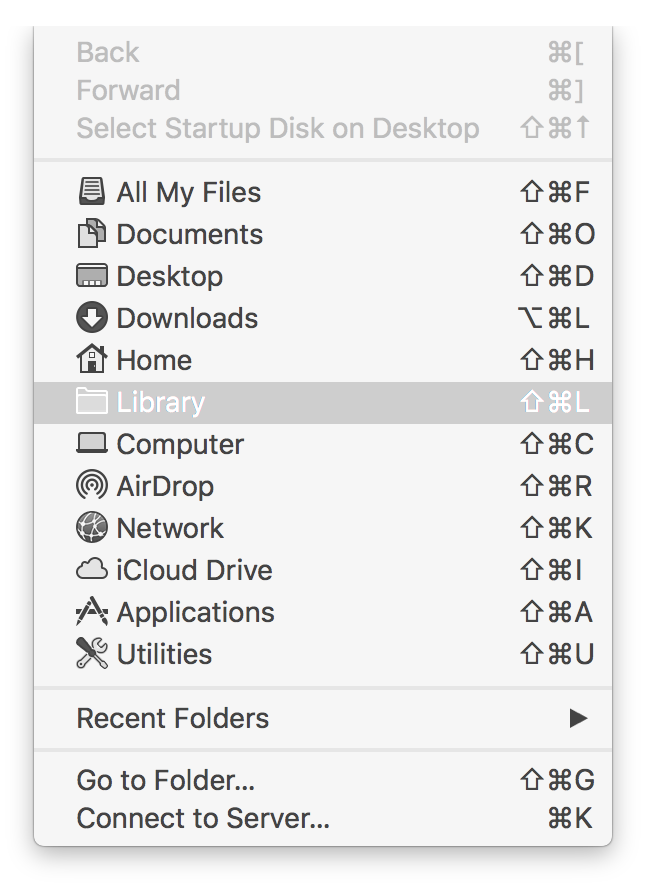Open iCloud Drive from the menu
The width and height of the screenshot is (646, 888).
pyautogui.click(x=323, y=569)
